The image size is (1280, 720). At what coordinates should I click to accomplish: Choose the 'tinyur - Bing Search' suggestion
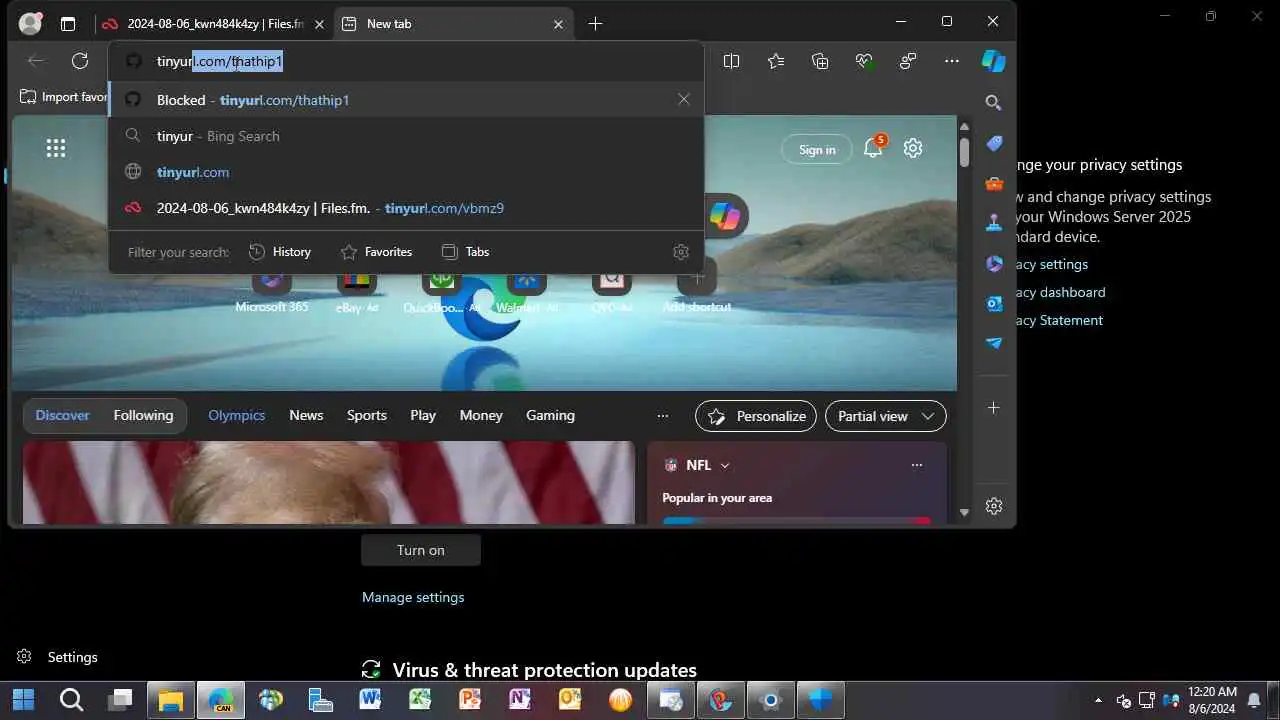(406, 136)
